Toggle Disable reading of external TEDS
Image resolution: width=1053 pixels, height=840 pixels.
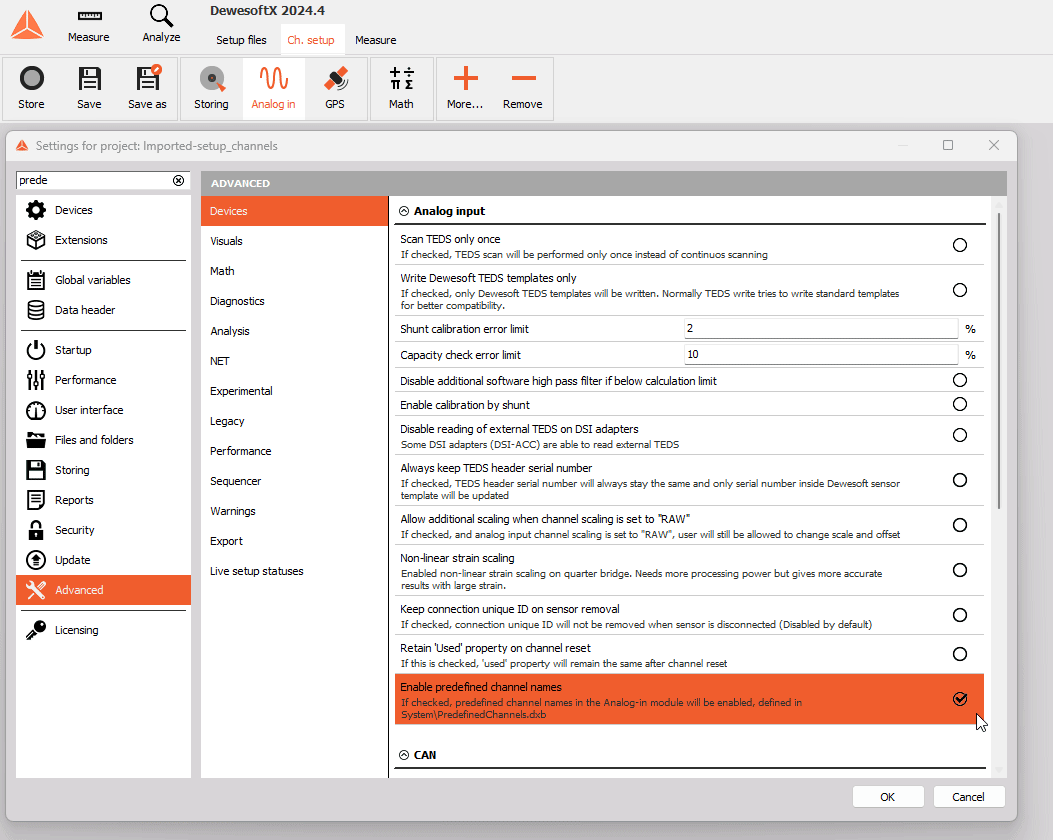[960, 435]
